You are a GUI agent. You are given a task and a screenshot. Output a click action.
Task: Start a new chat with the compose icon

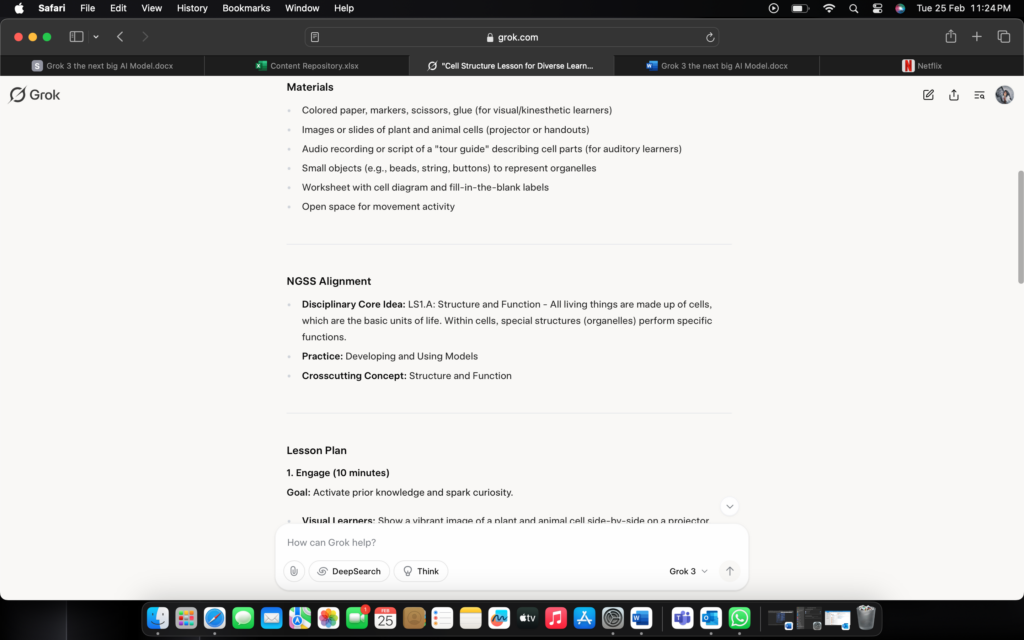click(x=928, y=95)
